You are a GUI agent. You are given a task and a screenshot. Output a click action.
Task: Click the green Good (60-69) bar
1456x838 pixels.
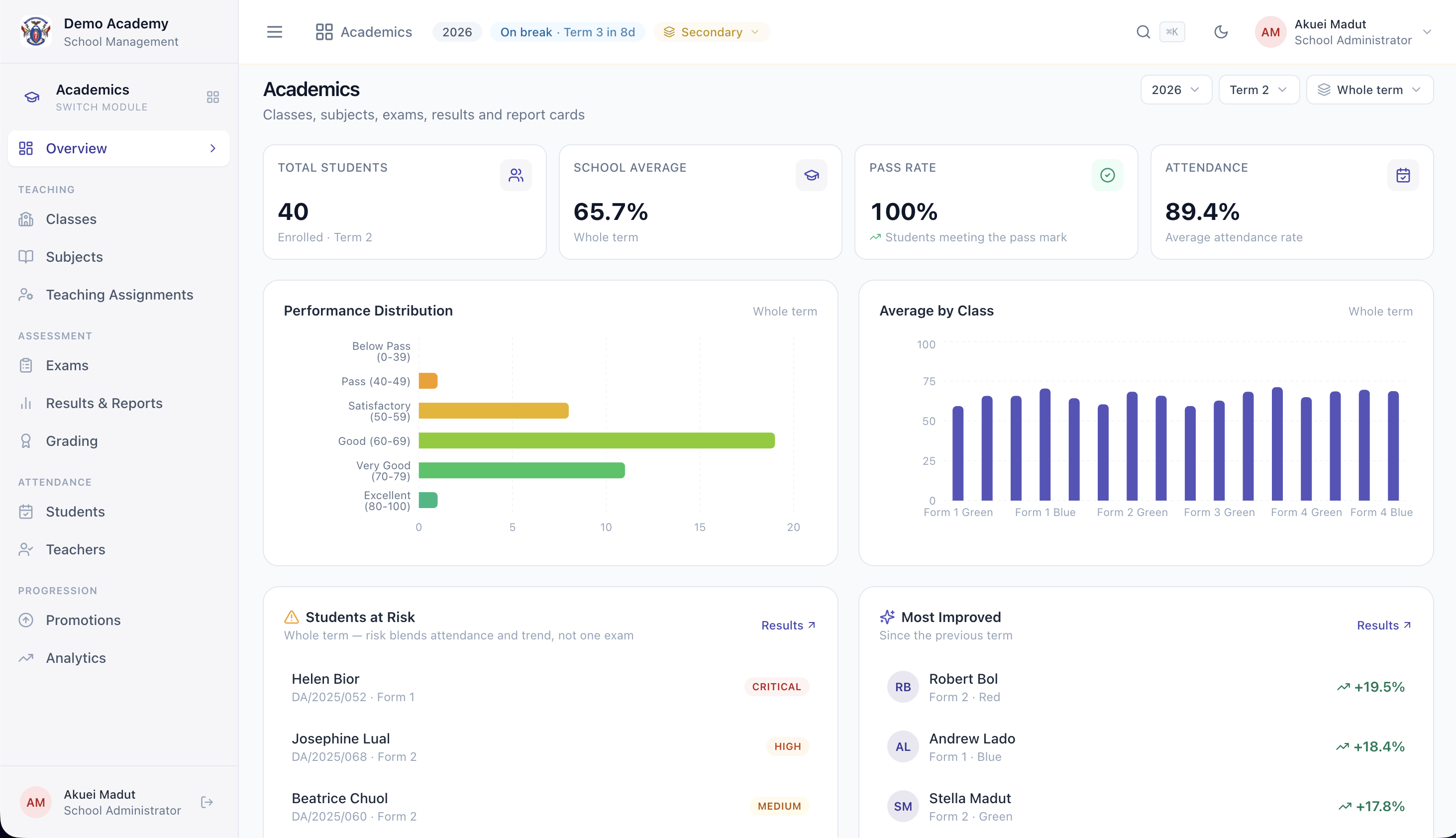coord(596,440)
